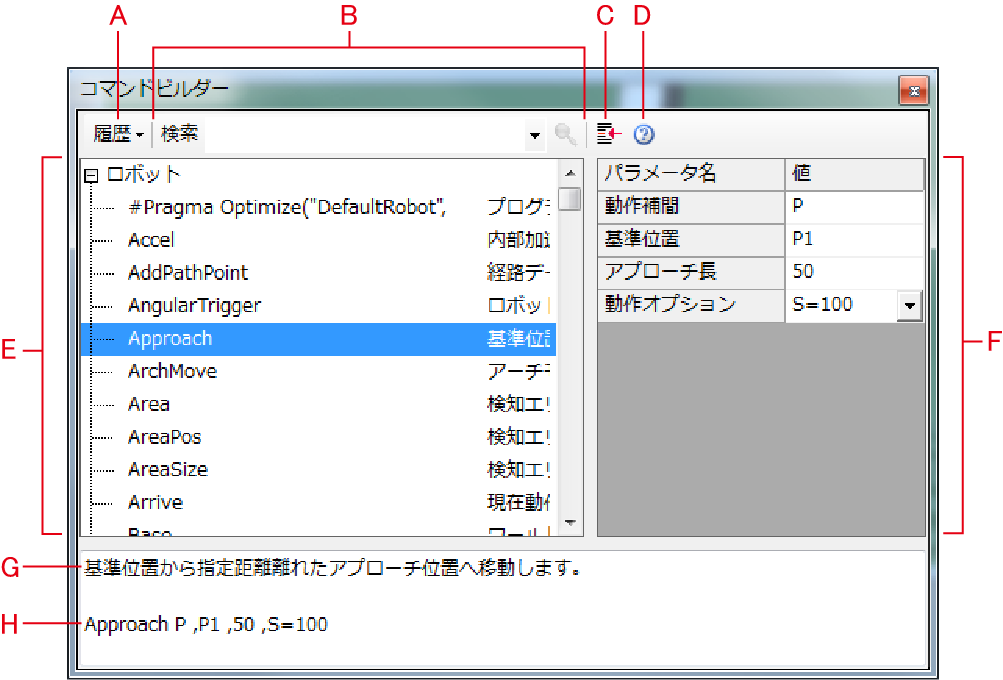Click the insert command icon in toolbar
1003x680 pixels.
click(608, 134)
